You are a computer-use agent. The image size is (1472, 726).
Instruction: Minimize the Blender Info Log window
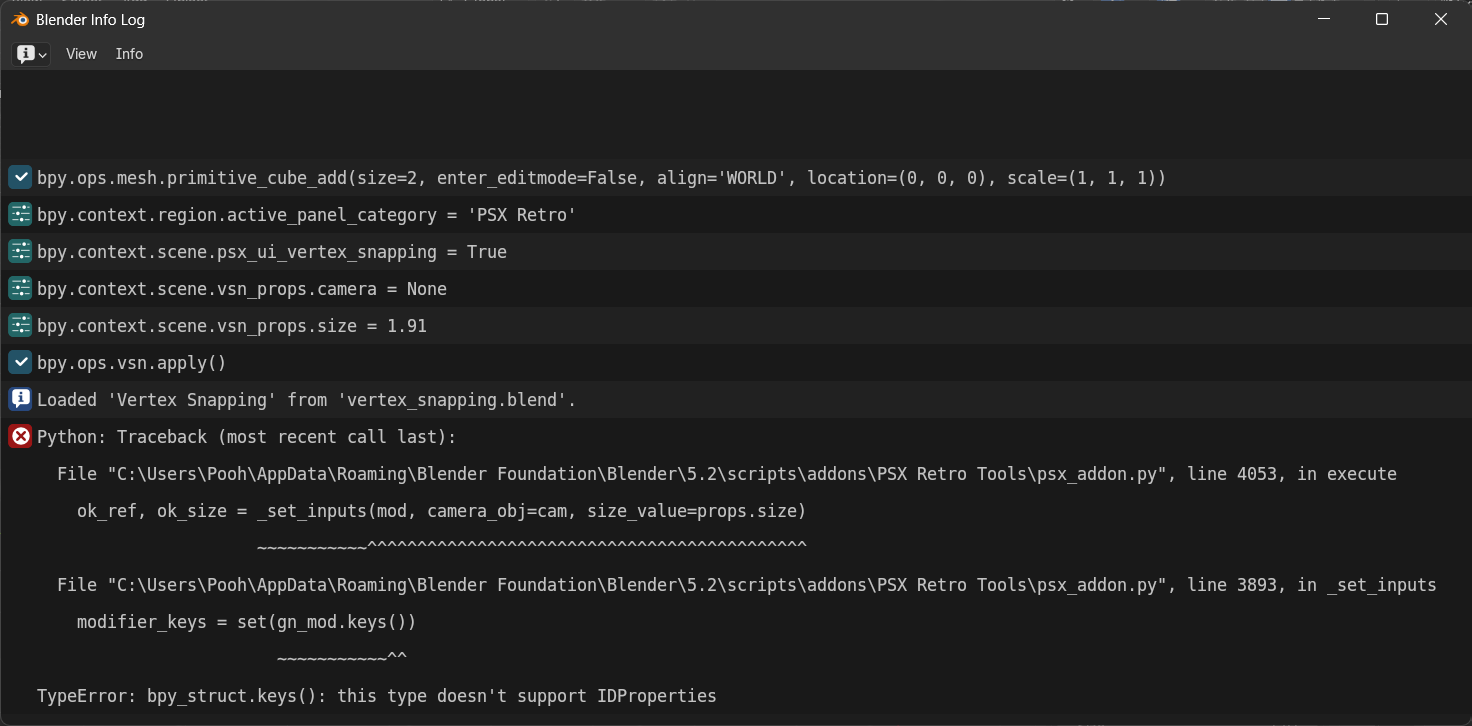[1324, 19]
